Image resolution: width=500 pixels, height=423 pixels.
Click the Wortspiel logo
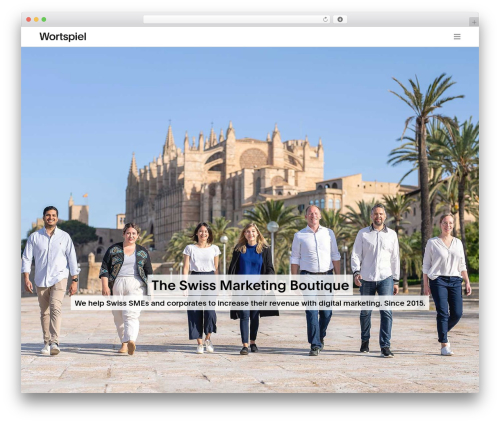coord(63,37)
